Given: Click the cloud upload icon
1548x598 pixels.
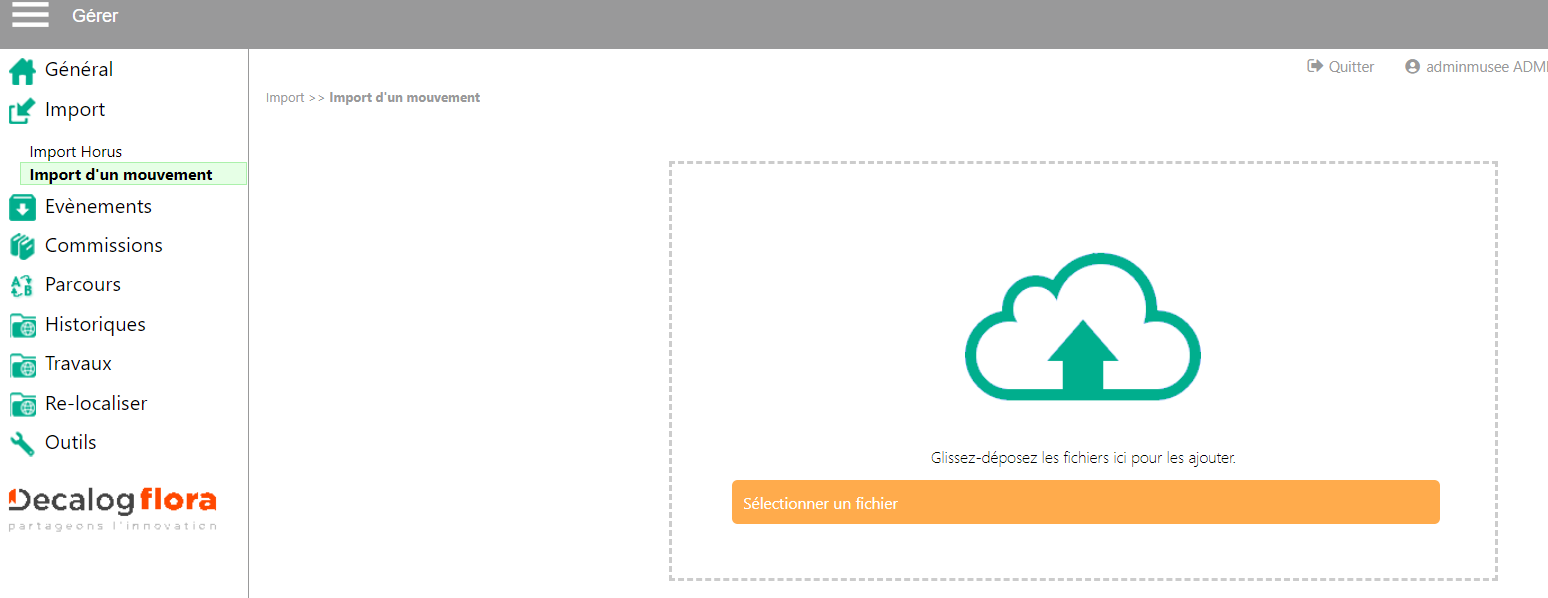Looking at the screenshot, I should [x=1082, y=327].
